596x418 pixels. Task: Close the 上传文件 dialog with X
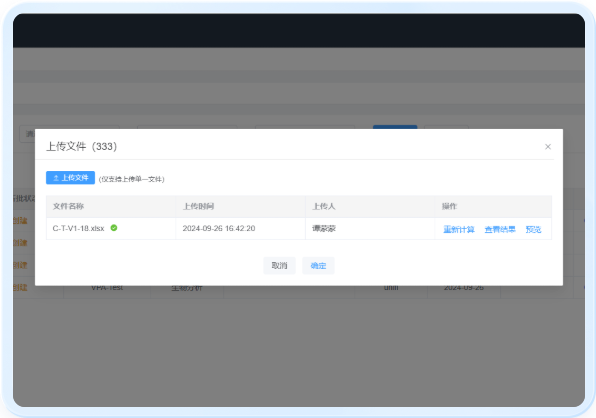click(x=548, y=147)
